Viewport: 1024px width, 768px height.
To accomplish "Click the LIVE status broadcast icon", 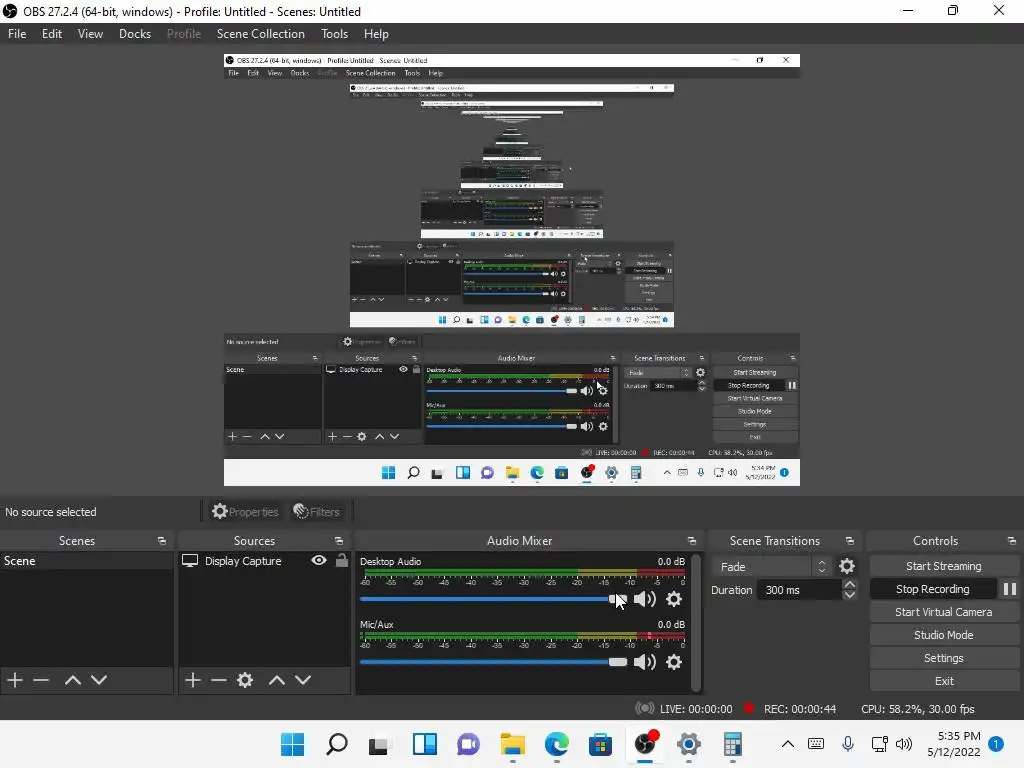I will pyautogui.click(x=645, y=709).
